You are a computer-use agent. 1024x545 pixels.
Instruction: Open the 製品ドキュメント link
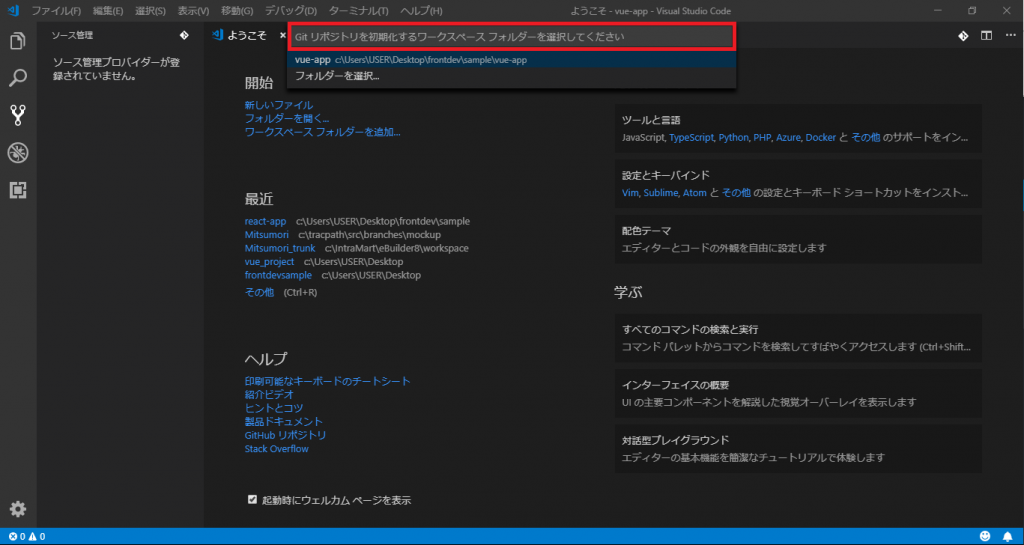pyautogui.click(x=283, y=422)
